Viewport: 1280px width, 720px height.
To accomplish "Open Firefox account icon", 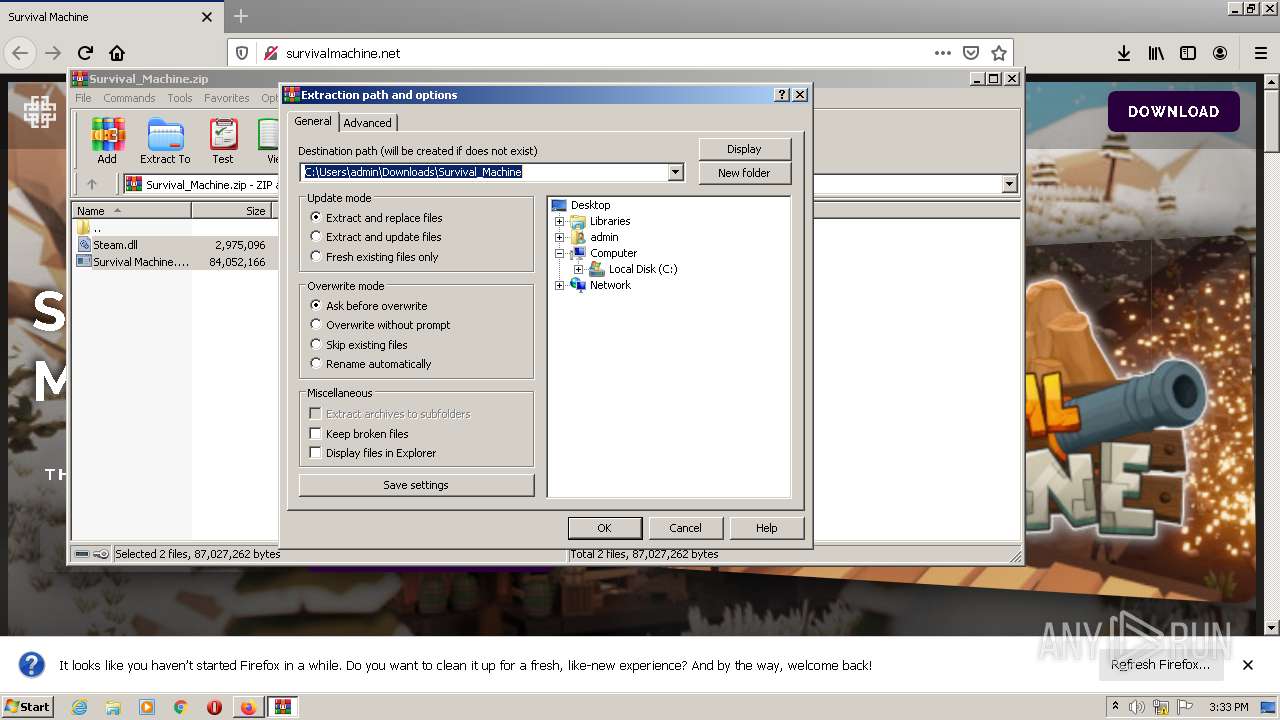I will 1220,53.
